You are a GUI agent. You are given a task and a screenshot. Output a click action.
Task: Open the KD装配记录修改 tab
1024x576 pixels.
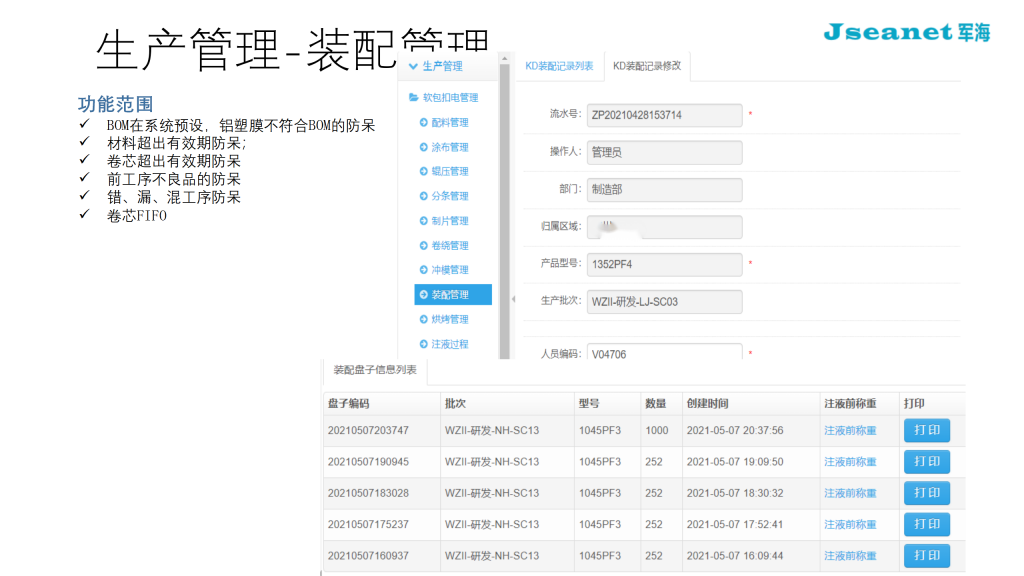[647, 66]
